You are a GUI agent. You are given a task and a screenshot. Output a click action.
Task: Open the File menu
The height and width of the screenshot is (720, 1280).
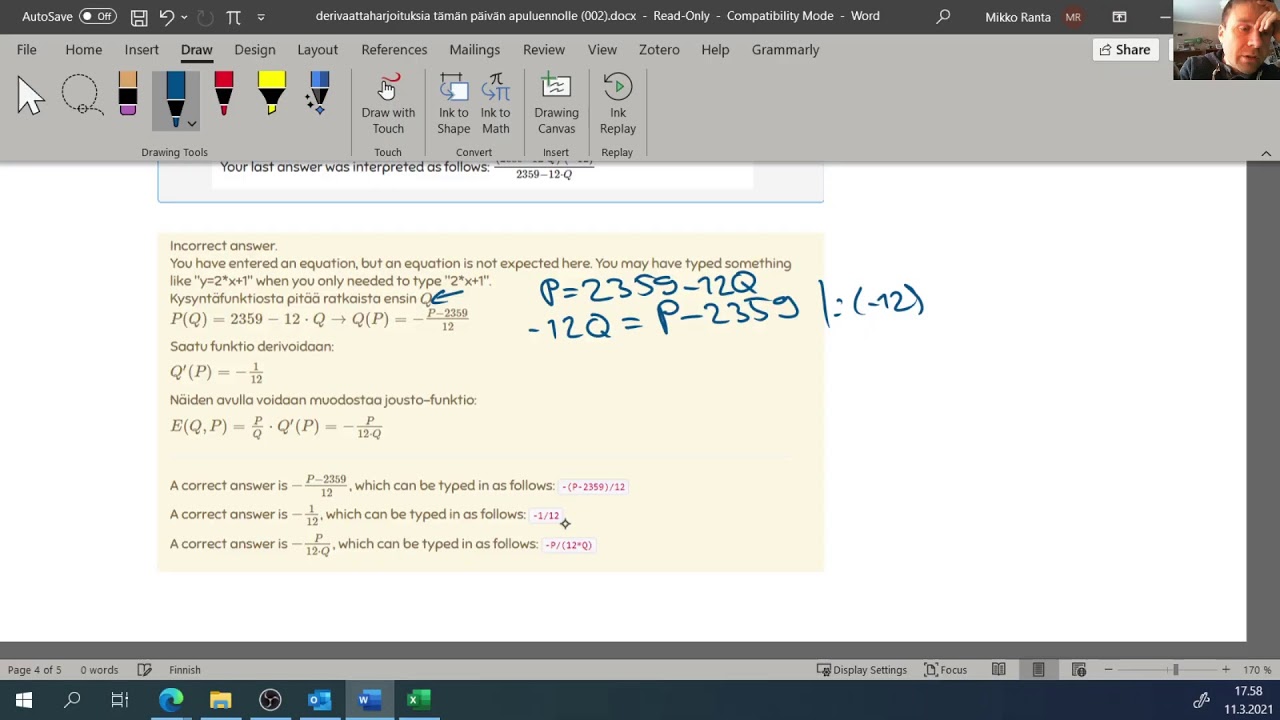click(x=27, y=49)
